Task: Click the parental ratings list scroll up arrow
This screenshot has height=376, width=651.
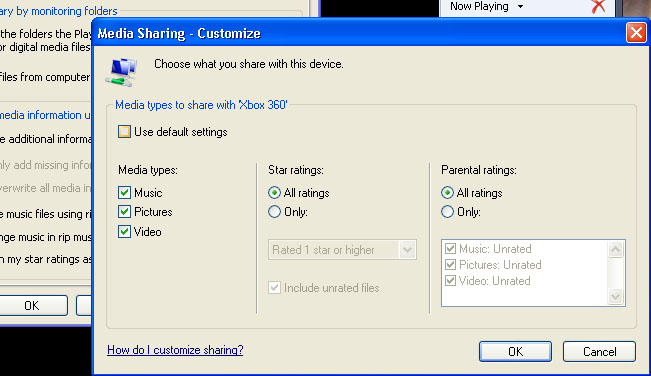Action: click(x=615, y=249)
